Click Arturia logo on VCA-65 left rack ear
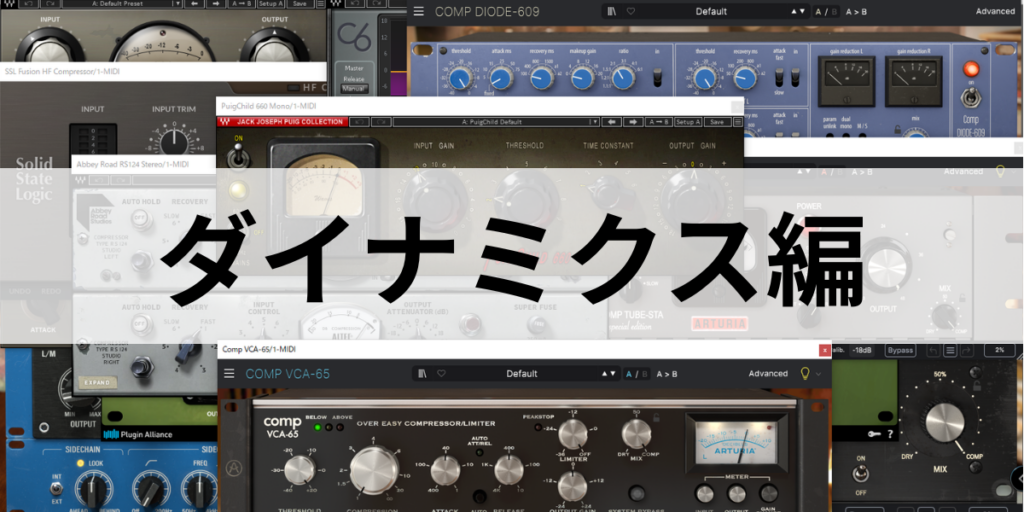Image resolution: width=1024 pixels, height=512 pixels. click(232, 468)
